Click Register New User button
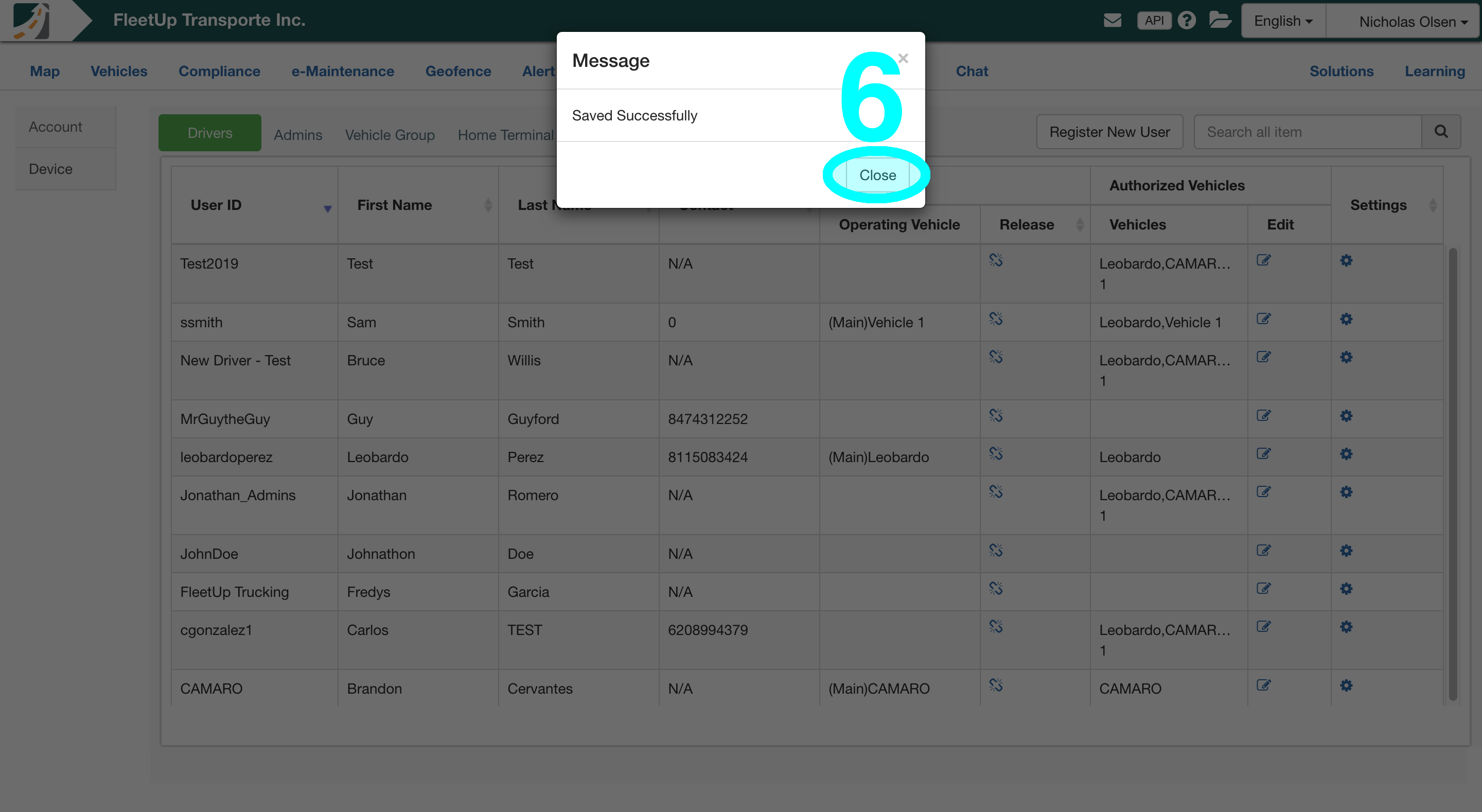 point(1109,132)
